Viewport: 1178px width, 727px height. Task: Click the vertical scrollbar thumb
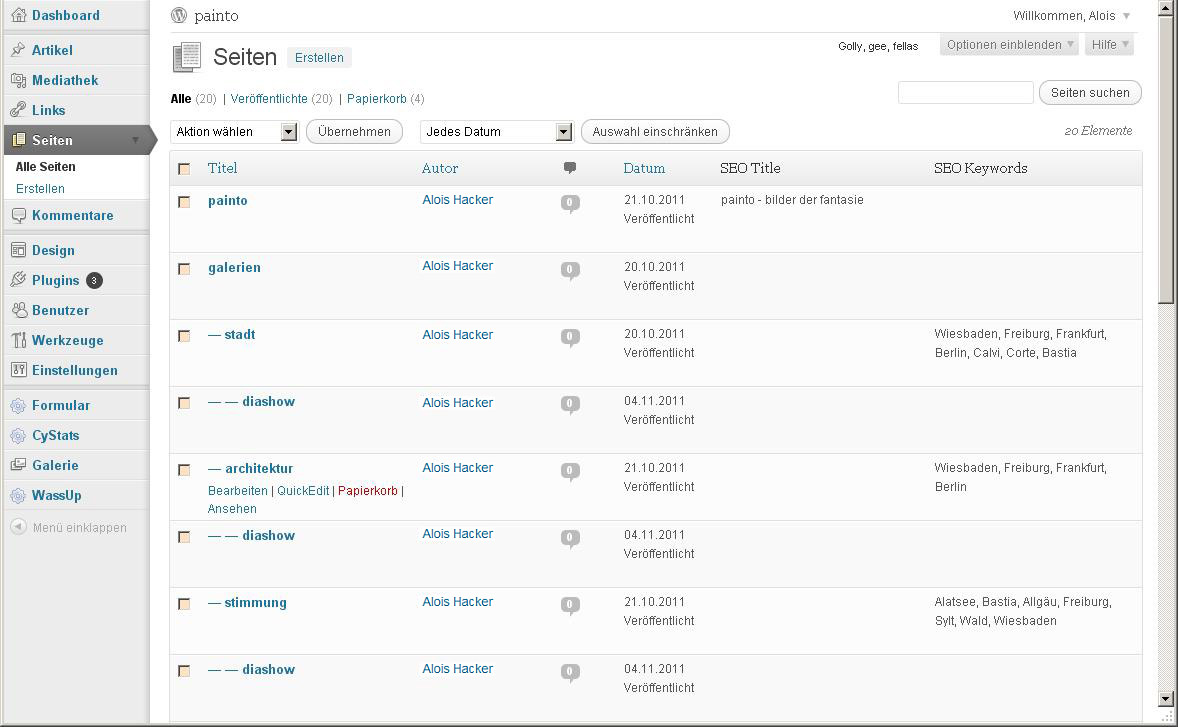coord(1165,159)
